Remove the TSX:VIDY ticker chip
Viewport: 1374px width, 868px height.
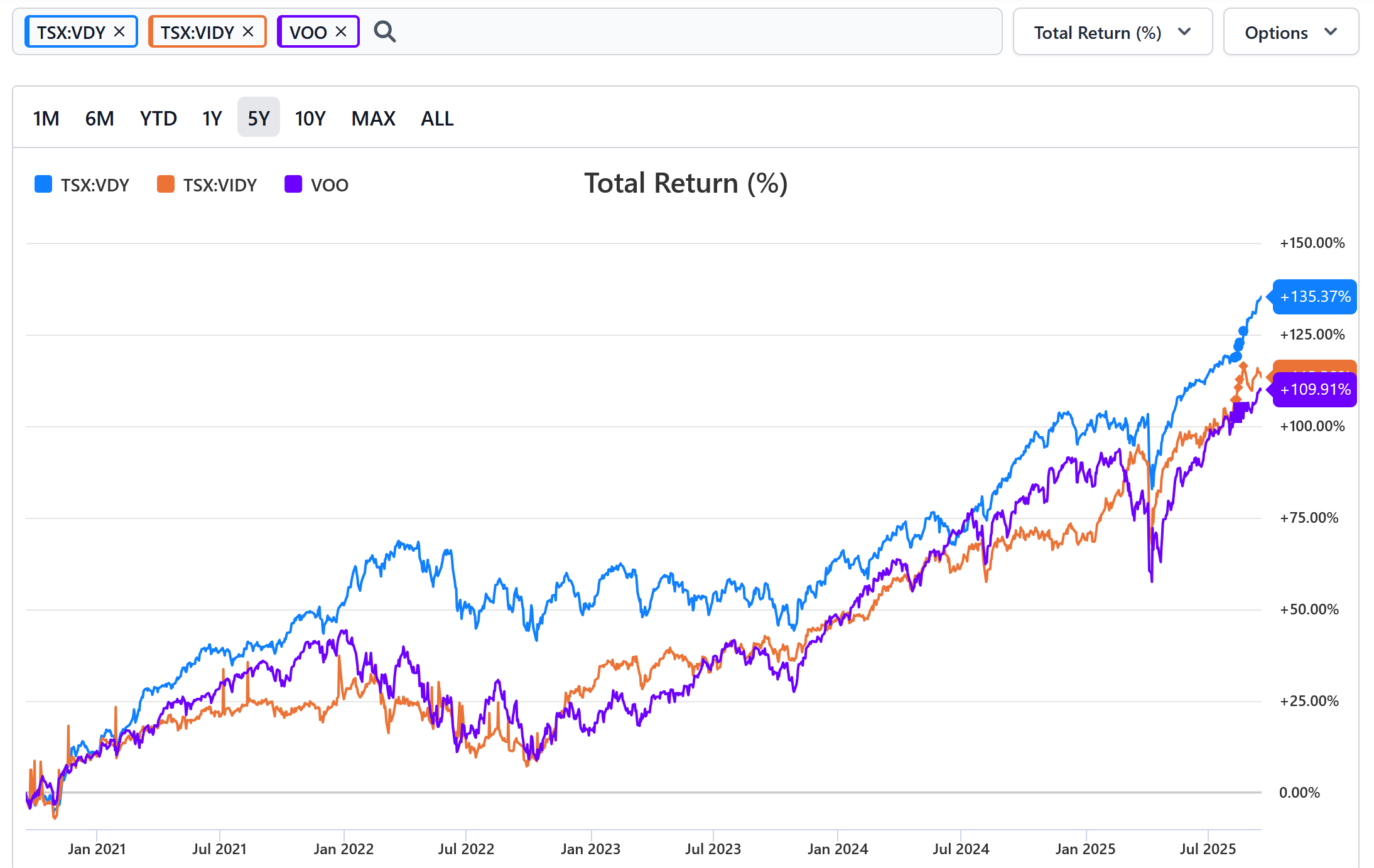pyautogui.click(x=248, y=31)
